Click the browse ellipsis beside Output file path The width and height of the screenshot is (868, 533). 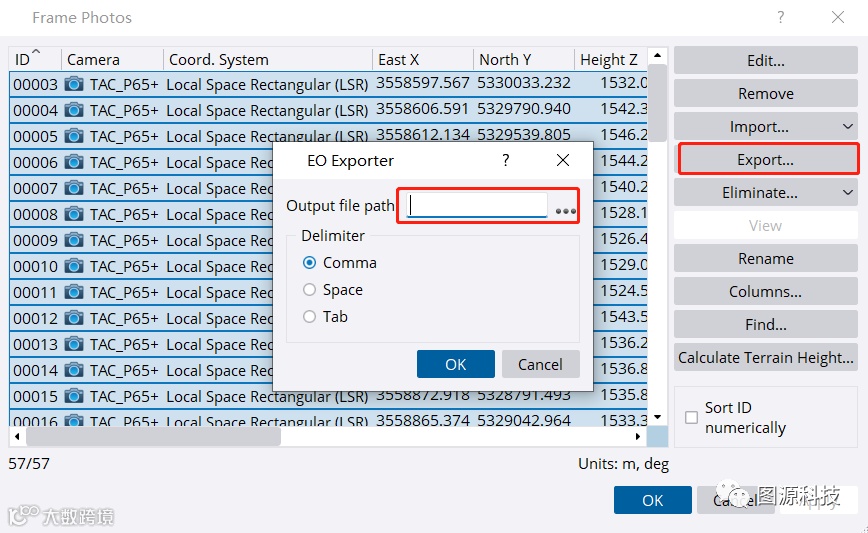point(565,211)
